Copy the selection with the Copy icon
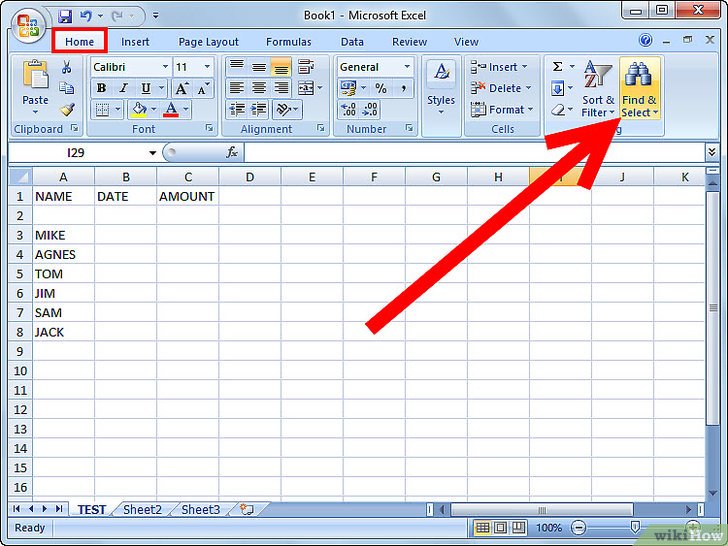Viewport: 728px width, 546px height. point(67,88)
